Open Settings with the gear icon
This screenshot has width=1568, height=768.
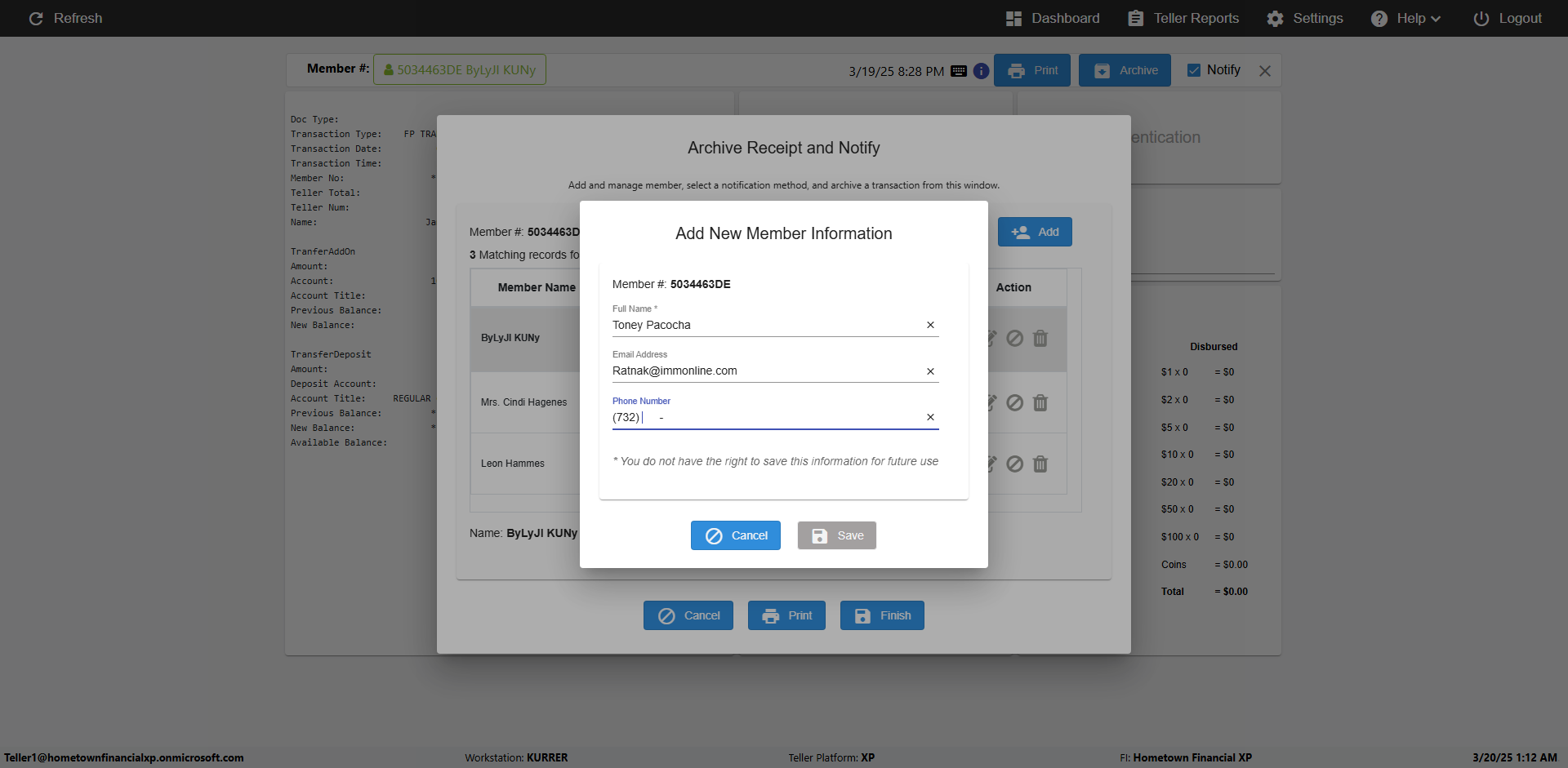[x=1305, y=18]
